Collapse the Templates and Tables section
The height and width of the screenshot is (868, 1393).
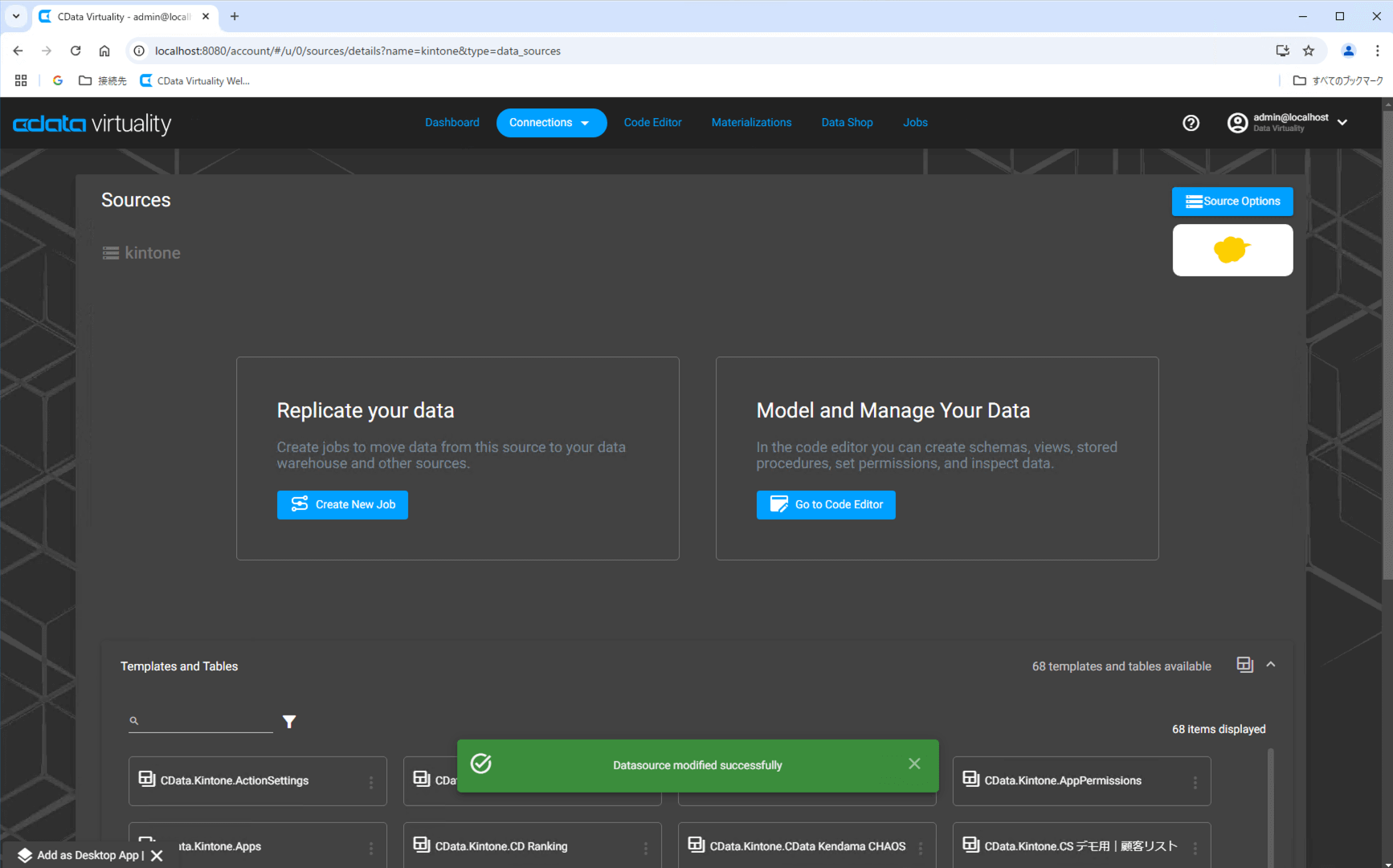click(x=1271, y=665)
